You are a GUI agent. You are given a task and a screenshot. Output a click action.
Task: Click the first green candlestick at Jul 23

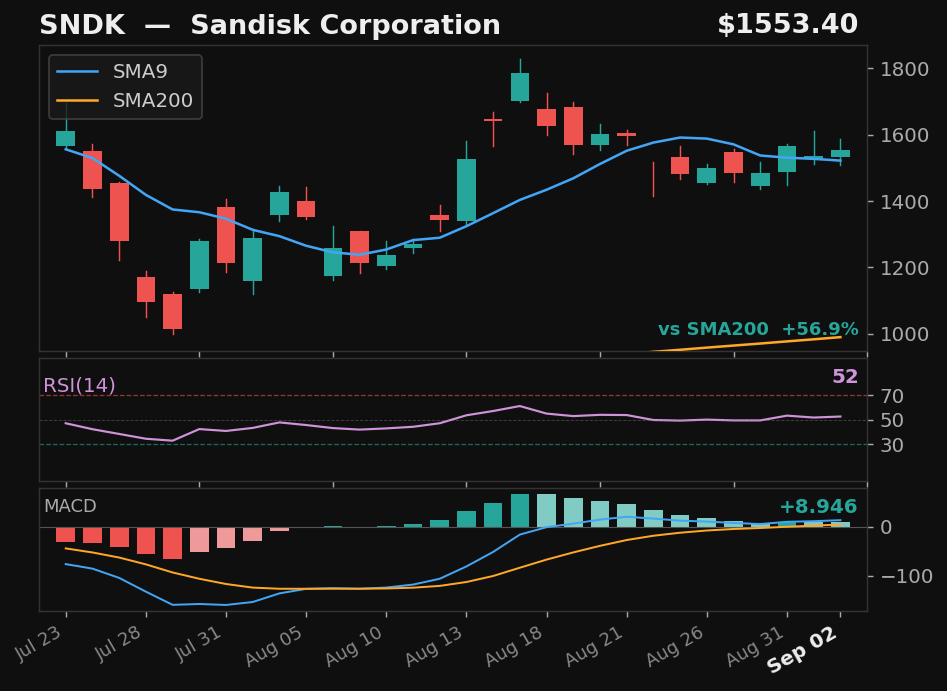66,138
